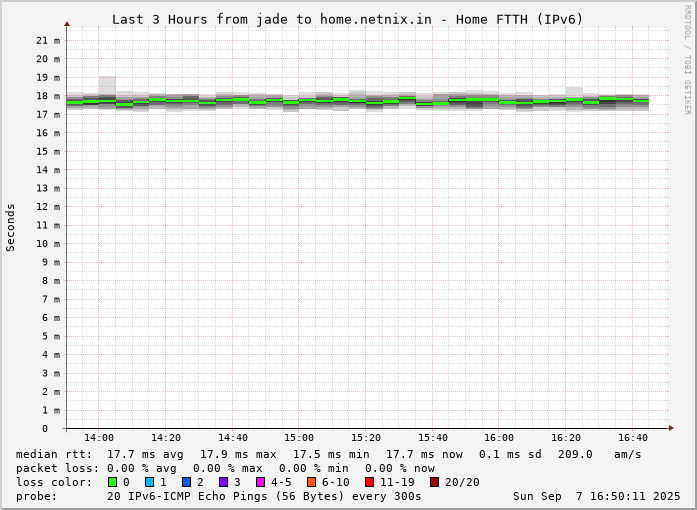Click the '209.0 am/s' value

pyautogui.click(x=600, y=454)
